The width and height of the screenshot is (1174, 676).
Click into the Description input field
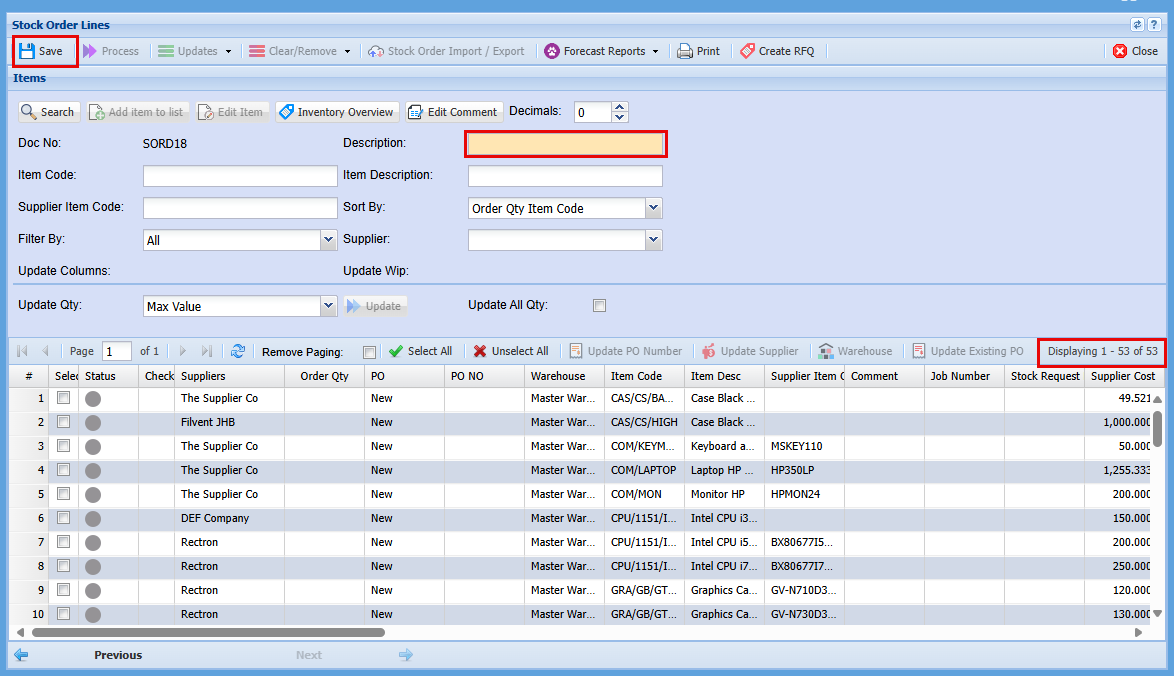click(565, 144)
